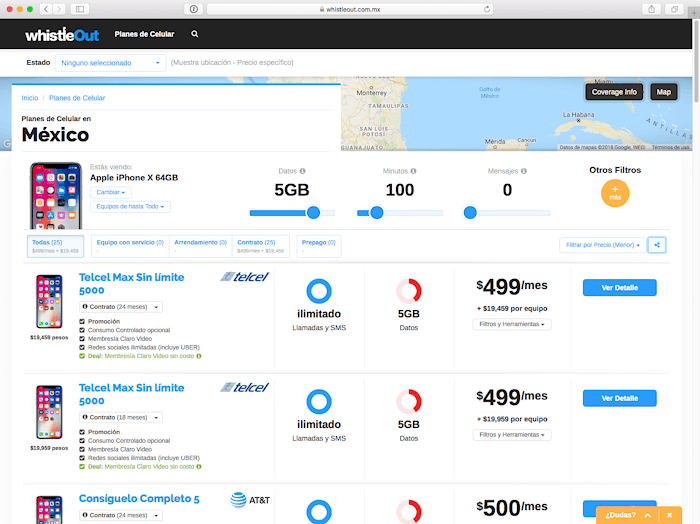Screen dimensions: 700x524
Task: Click the iPhone X thumbnail in first plan
Action: click(49, 302)
